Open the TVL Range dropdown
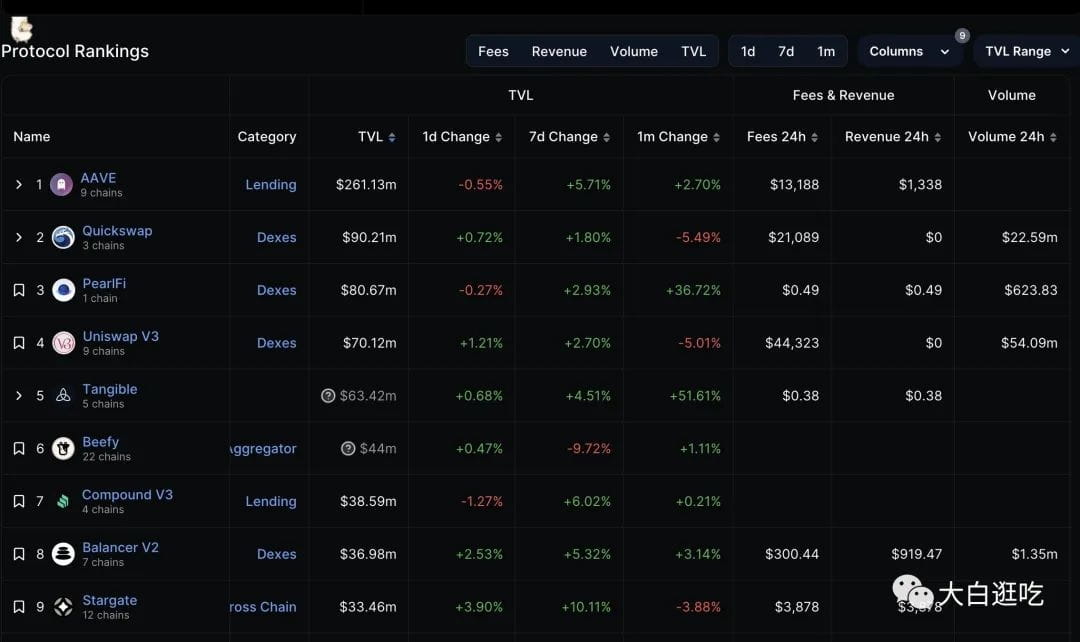This screenshot has width=1080, height=642. [1027, 52]
